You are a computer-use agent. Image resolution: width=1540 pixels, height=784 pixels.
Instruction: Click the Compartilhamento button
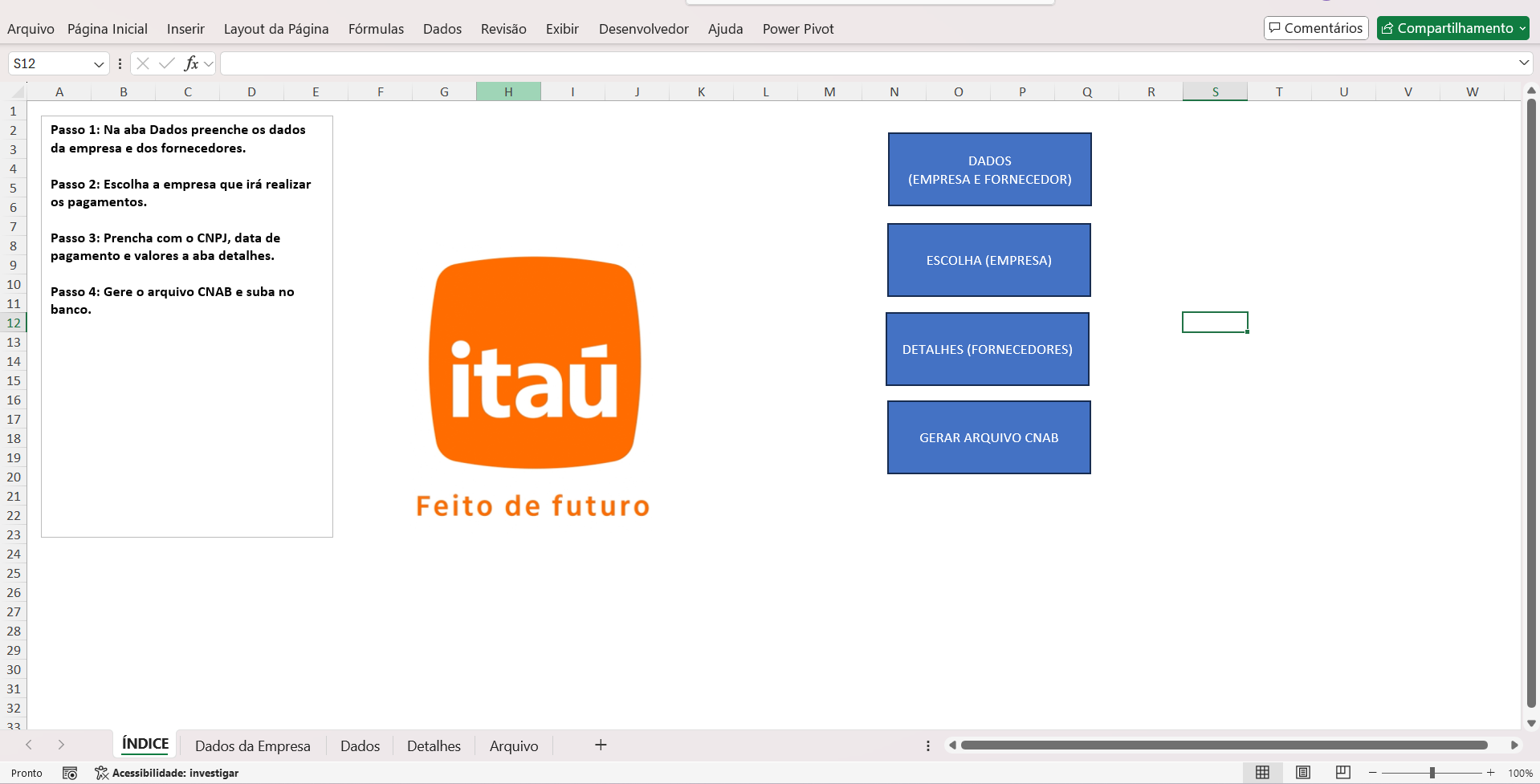pyautogui.click(x=1445, y=27)
